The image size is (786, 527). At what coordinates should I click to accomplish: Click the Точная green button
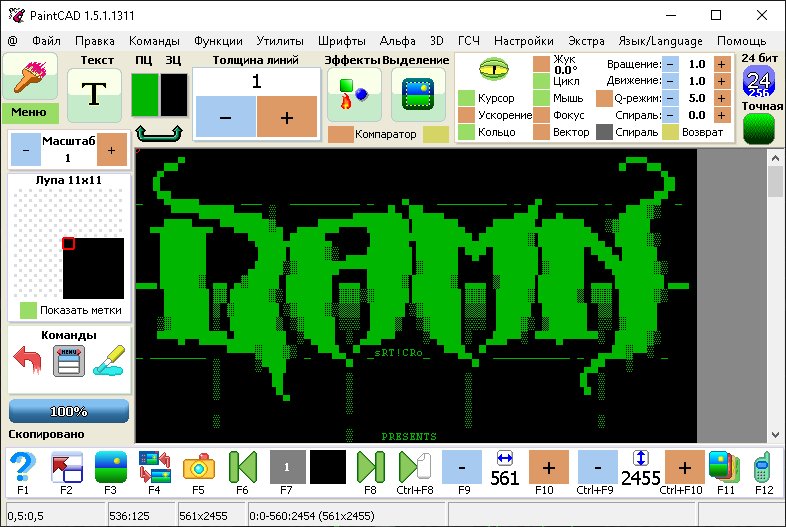[759, 128]
